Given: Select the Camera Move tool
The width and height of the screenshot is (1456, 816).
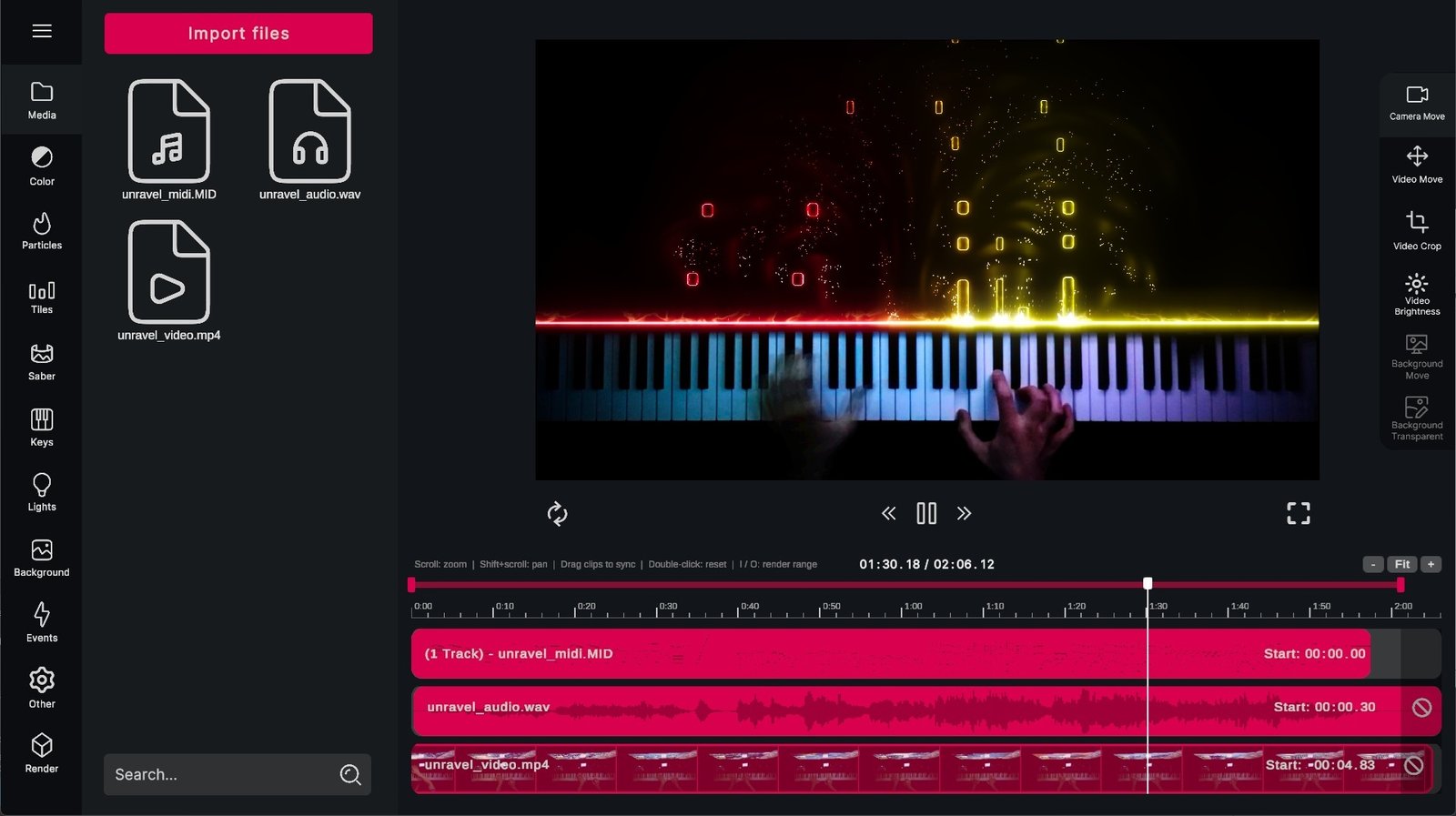Looking at the screenshot, I should click(1417, 104).
